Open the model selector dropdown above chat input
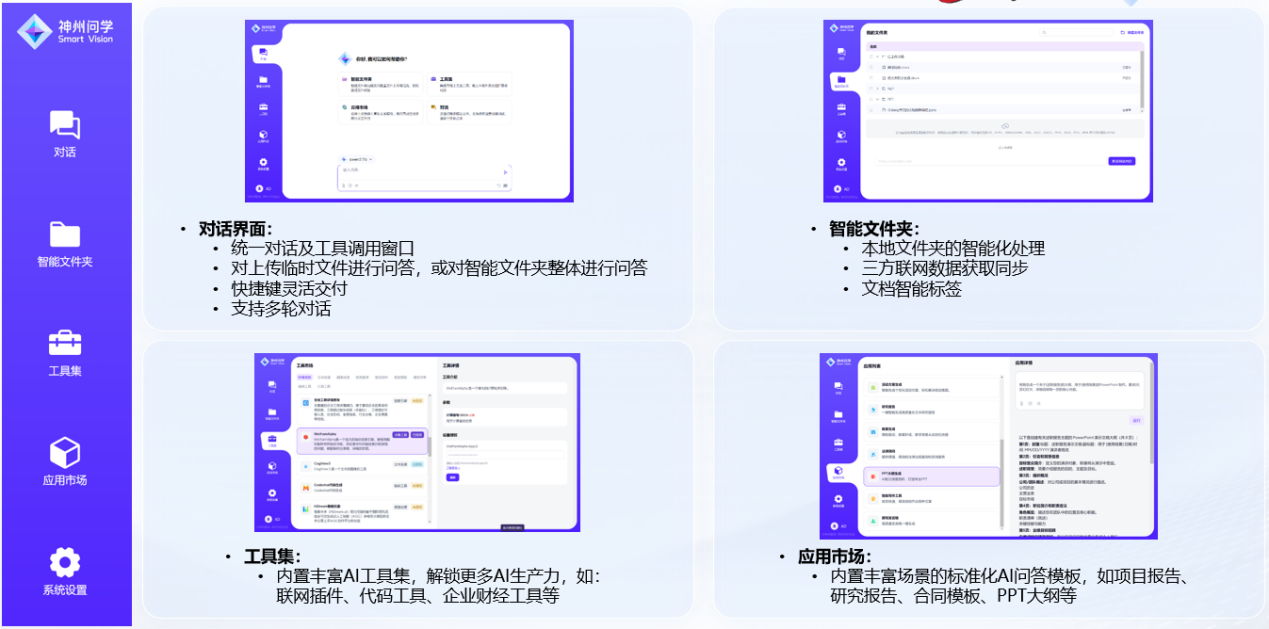This screenshot has height=629, width=1269. click(357, 160)
